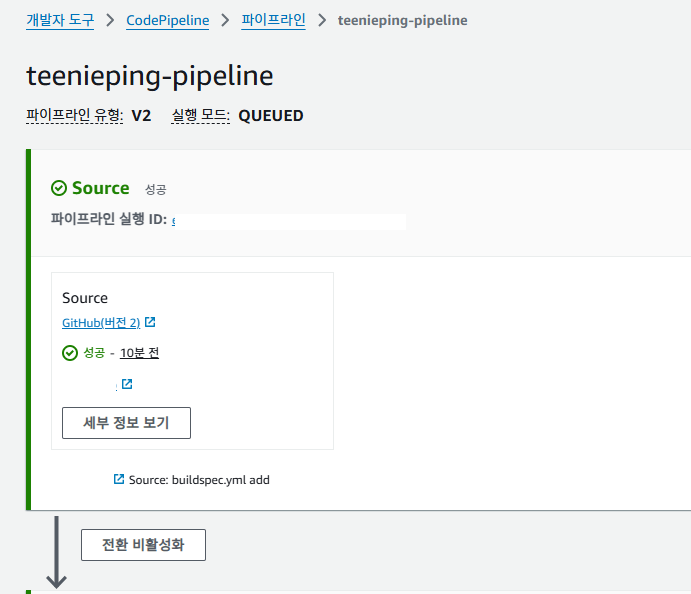Click teenieping-pipeline breadcrumb text
Screen dimensions: 691x594
click(x=402, y=20)
